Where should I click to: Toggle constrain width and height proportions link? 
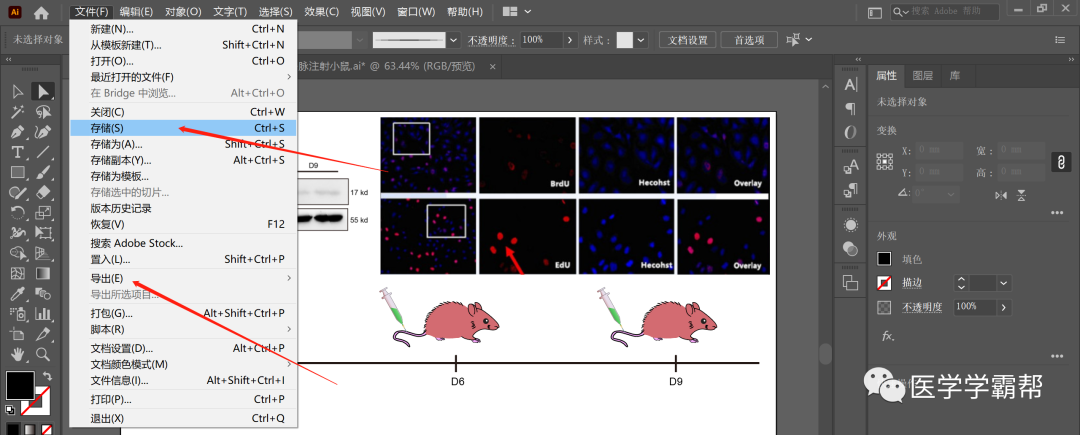click(x=1061, y=161)
